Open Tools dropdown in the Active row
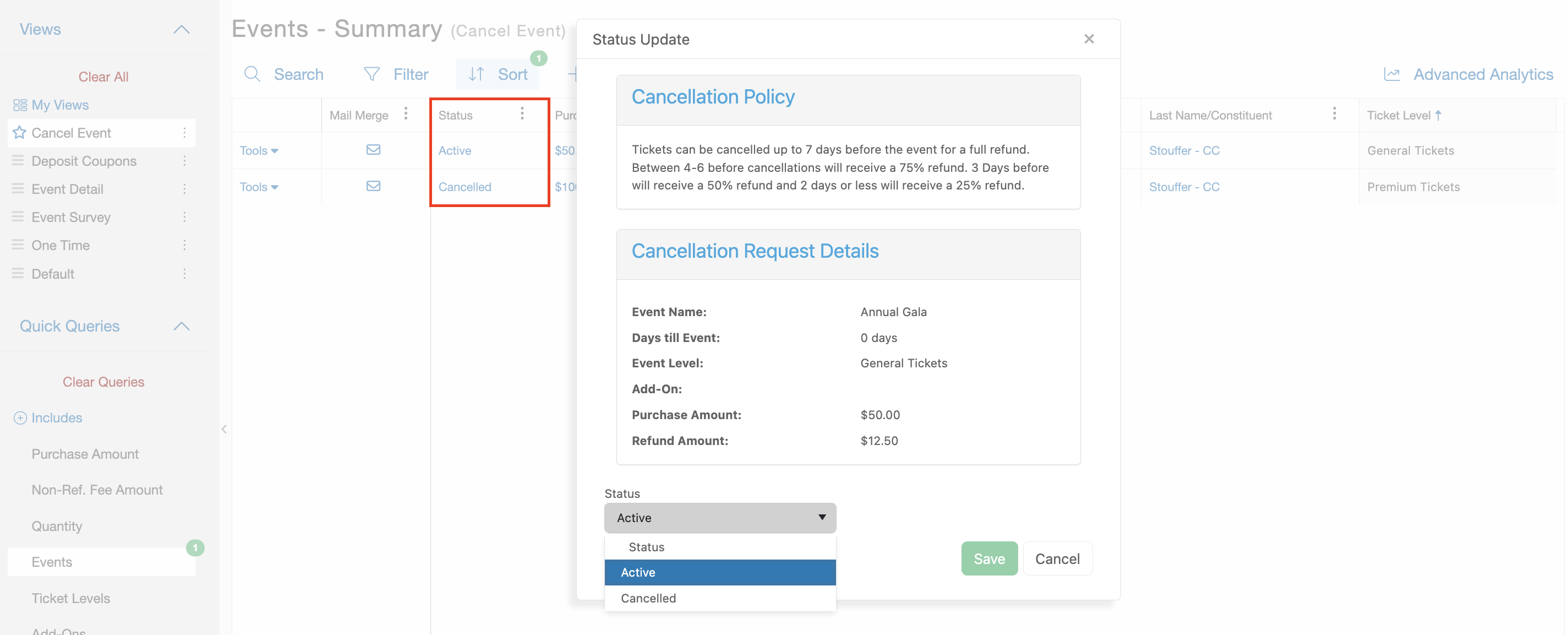This screenshot has height=635, width=1568. [x=259, y=150]
